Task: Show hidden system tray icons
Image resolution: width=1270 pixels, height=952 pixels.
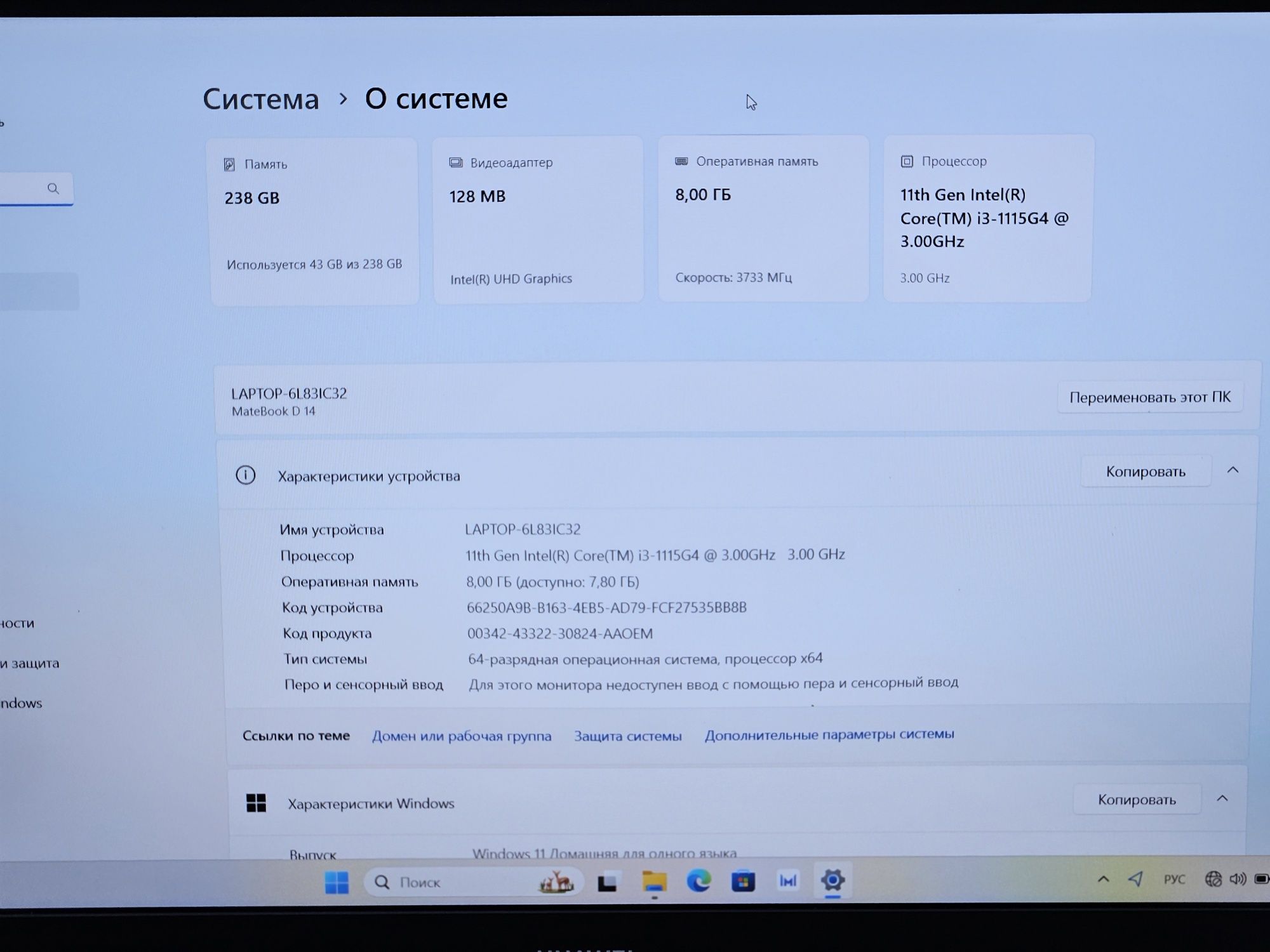Action: pos(1104,880)
